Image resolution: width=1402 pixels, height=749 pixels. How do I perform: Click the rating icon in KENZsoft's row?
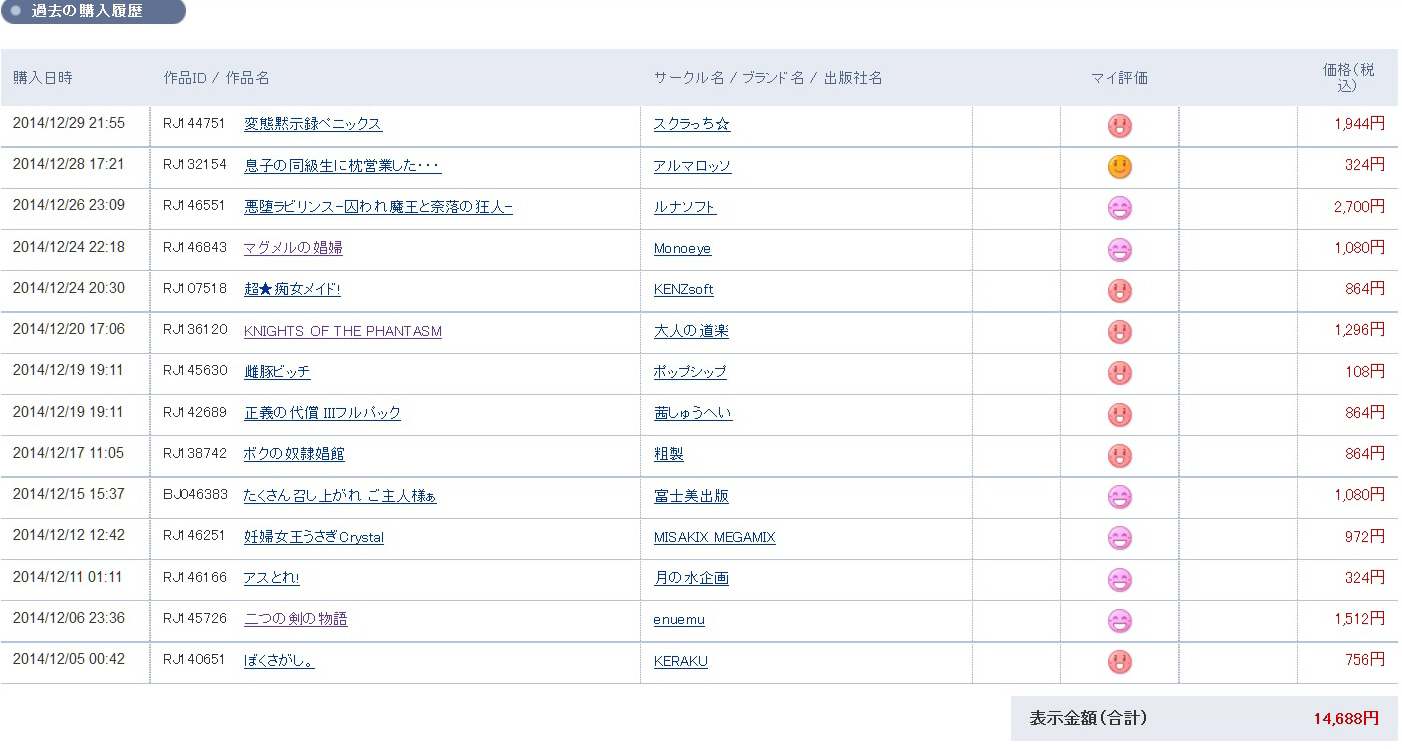[x=1120, y=291]
